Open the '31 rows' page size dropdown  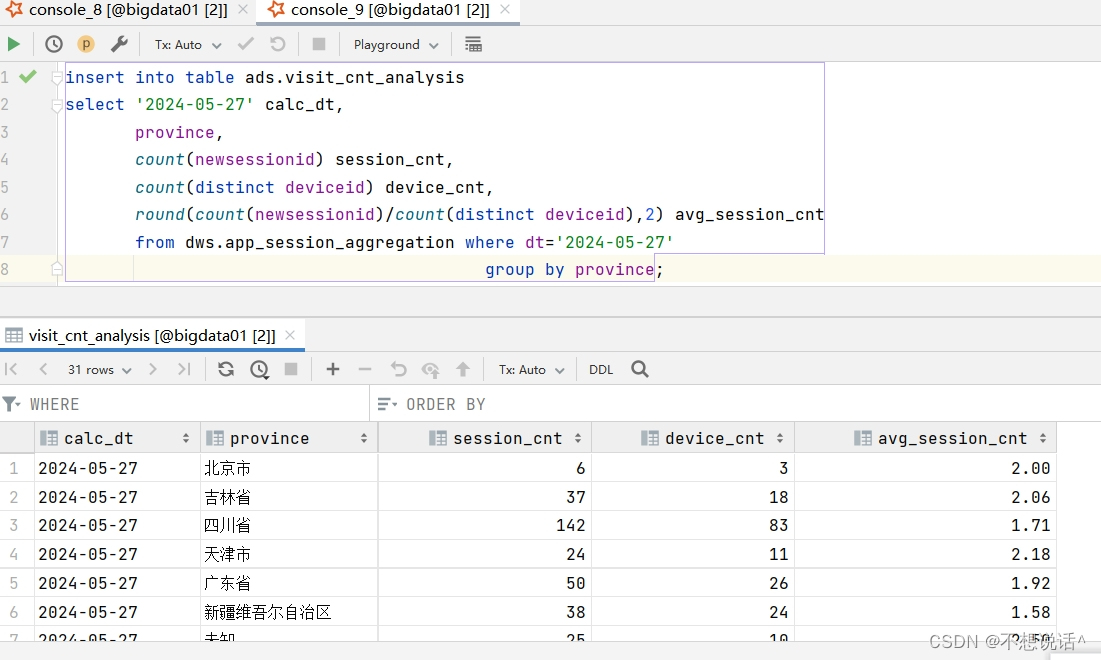coord(97,369)
